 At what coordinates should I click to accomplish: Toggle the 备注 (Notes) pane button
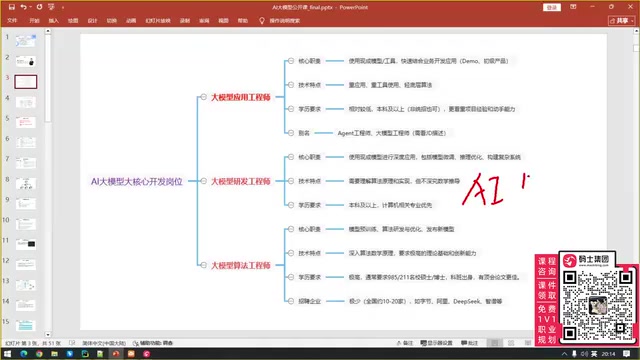405,343
